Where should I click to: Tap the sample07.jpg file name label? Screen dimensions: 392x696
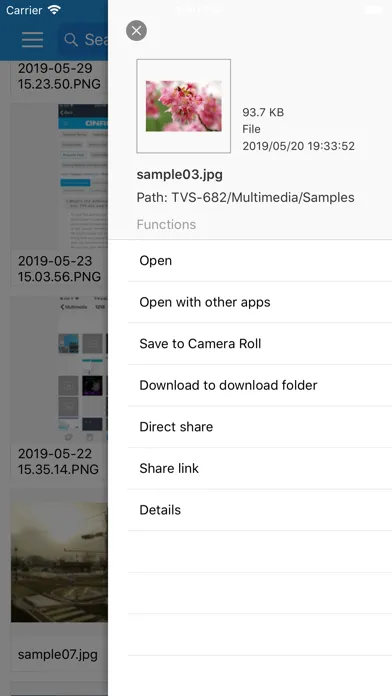[x=58, y=654]
